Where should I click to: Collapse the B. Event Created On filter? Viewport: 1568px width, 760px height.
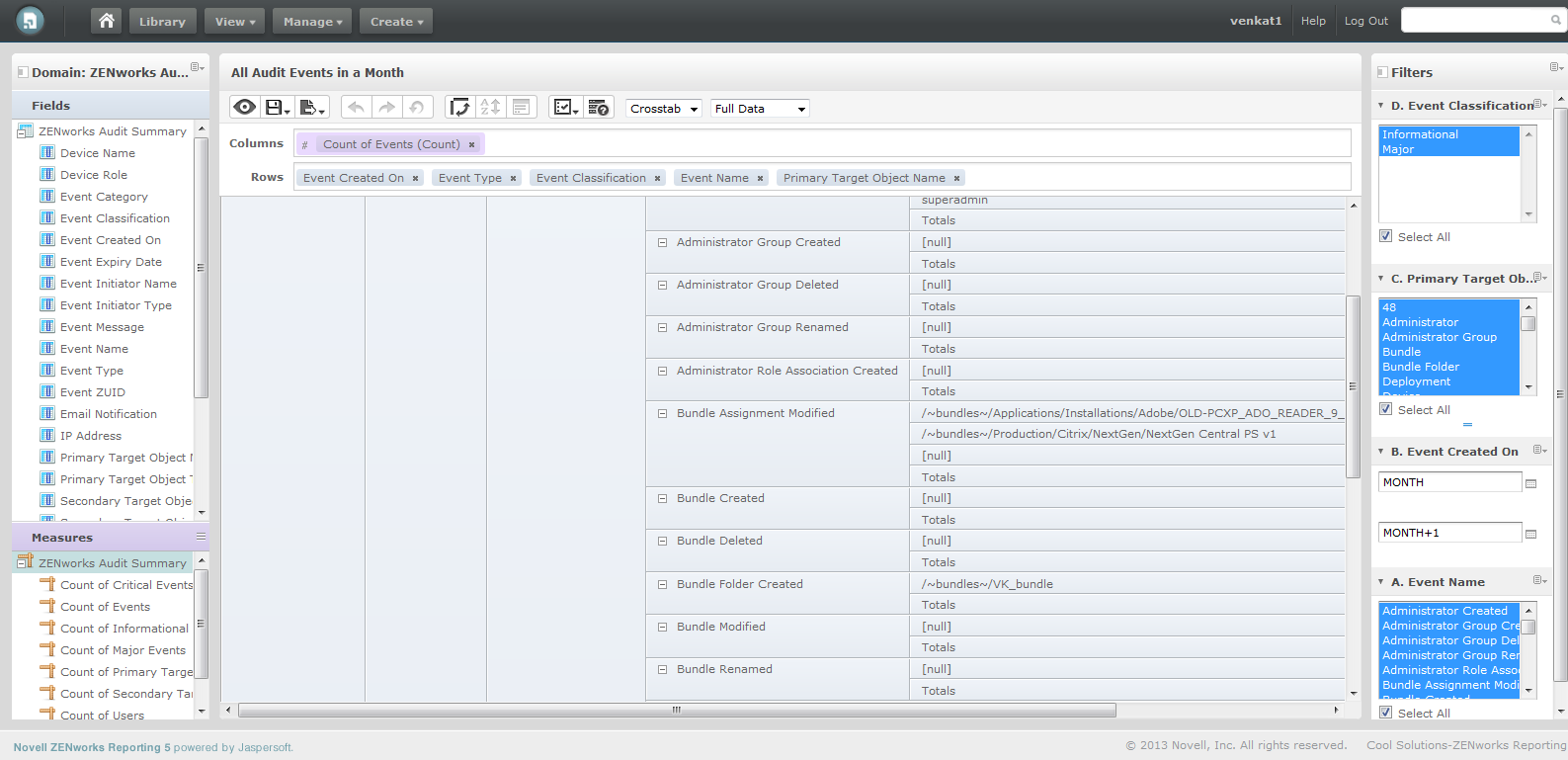[x=1381, y=451]
